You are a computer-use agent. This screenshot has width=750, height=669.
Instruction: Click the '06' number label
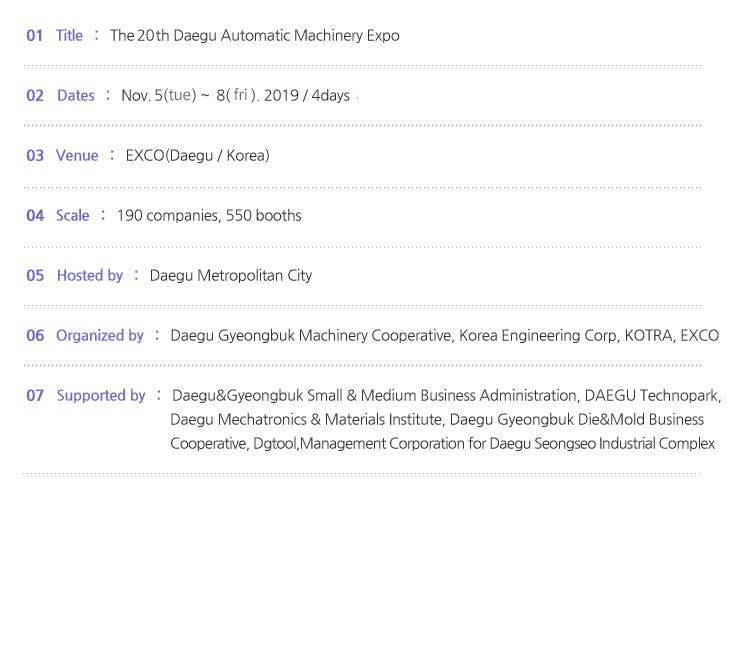(x=35, y=336)
